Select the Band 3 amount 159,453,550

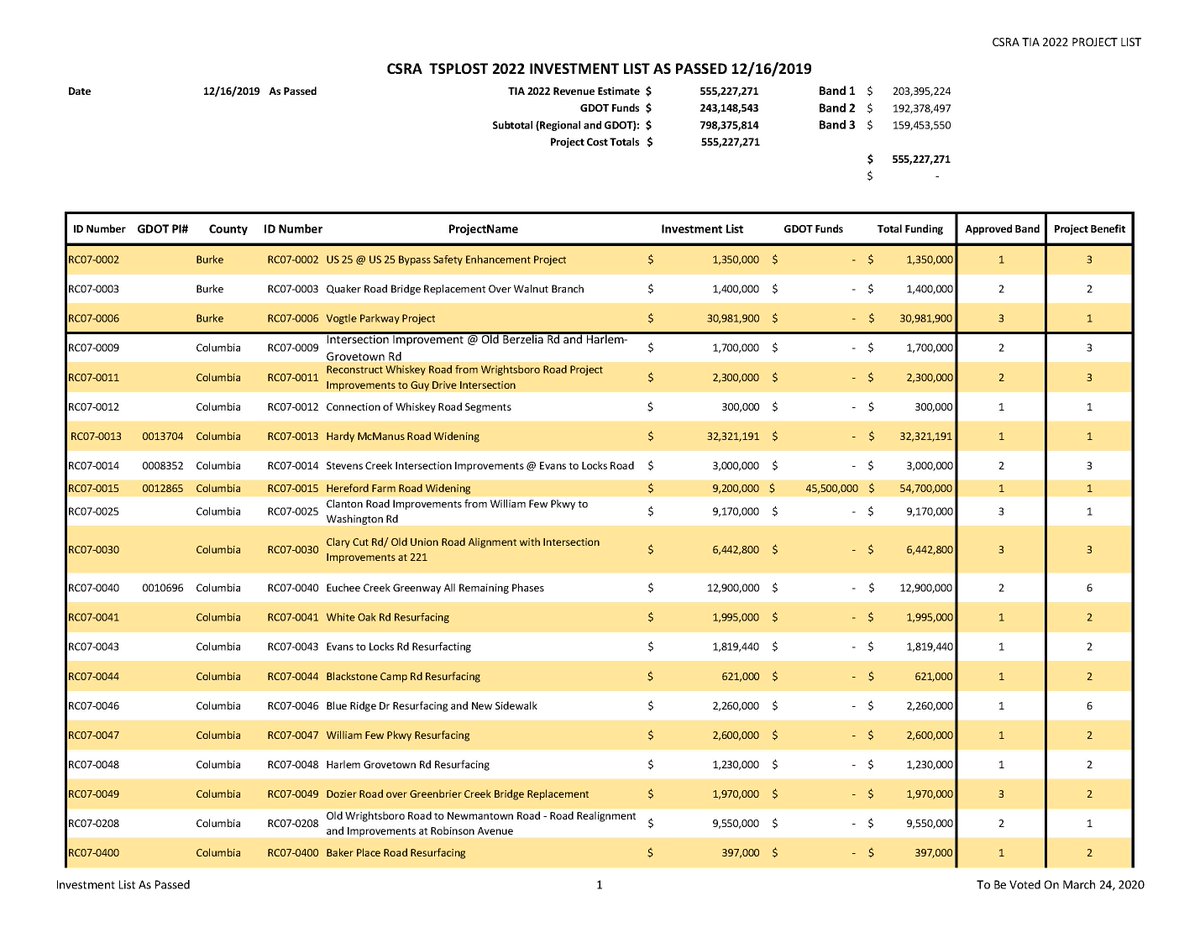[x=921, y=125]
